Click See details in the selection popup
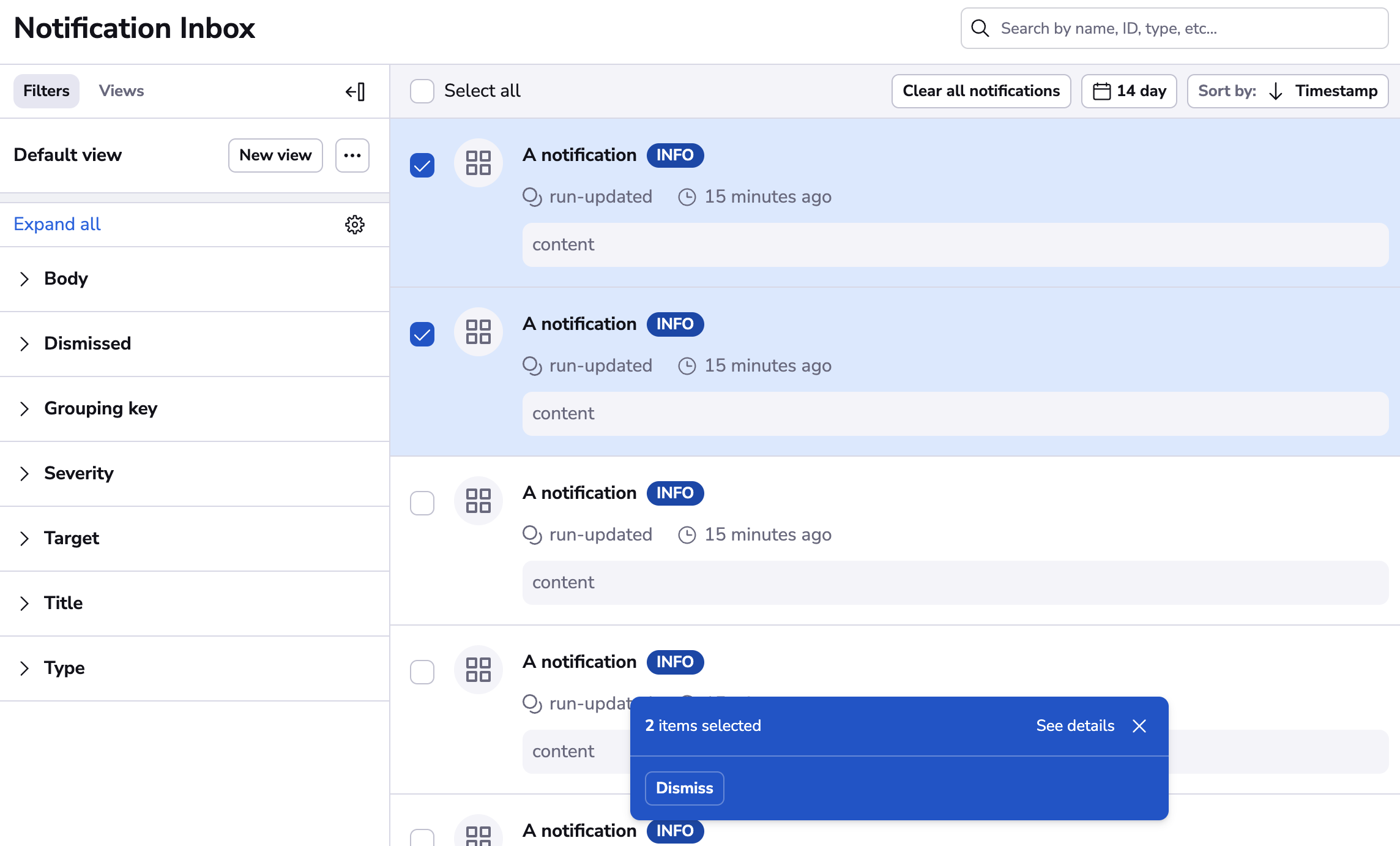 click(x=1074, y=725)
